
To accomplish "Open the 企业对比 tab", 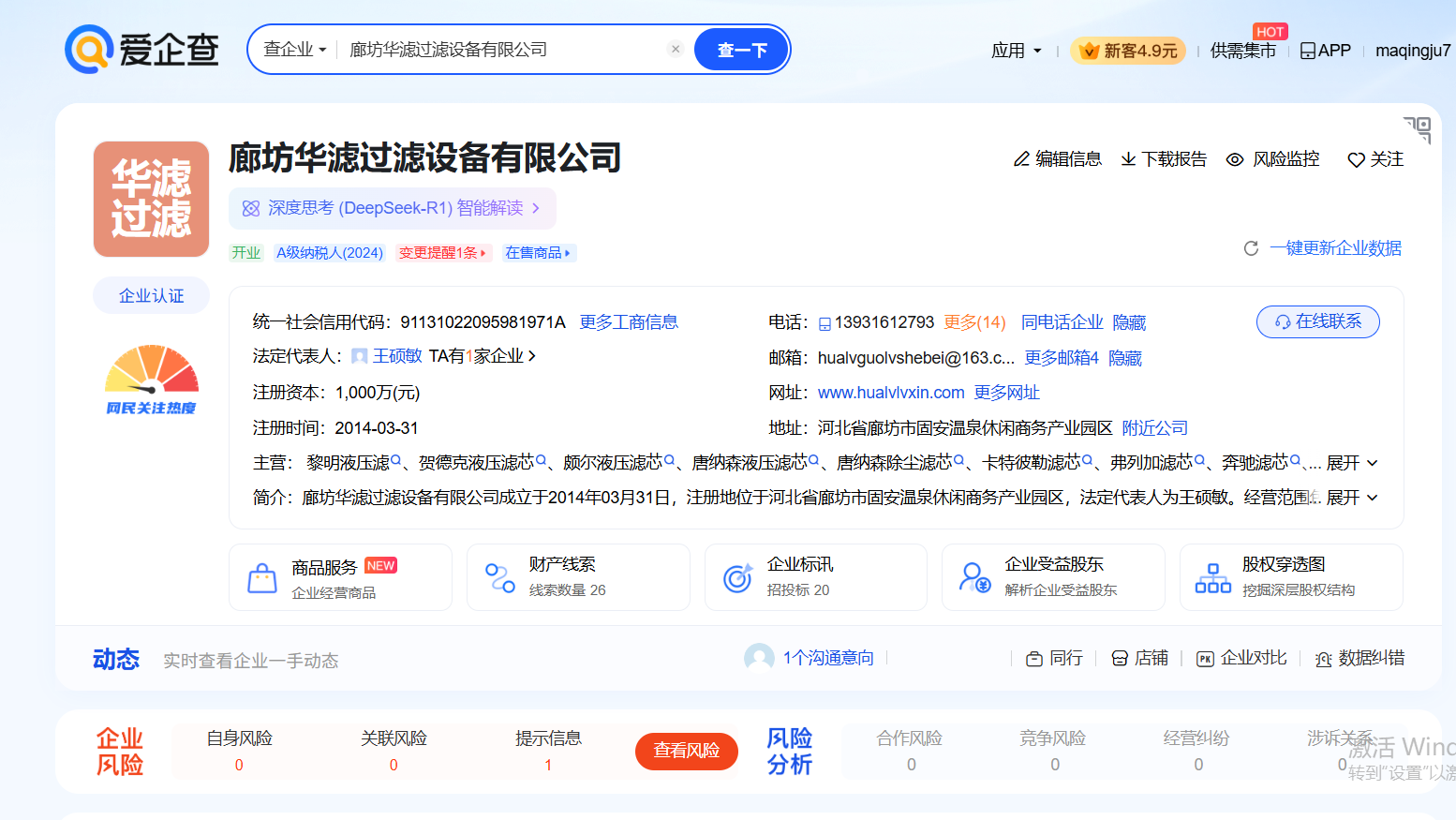I will click(x=1241, y=658).
